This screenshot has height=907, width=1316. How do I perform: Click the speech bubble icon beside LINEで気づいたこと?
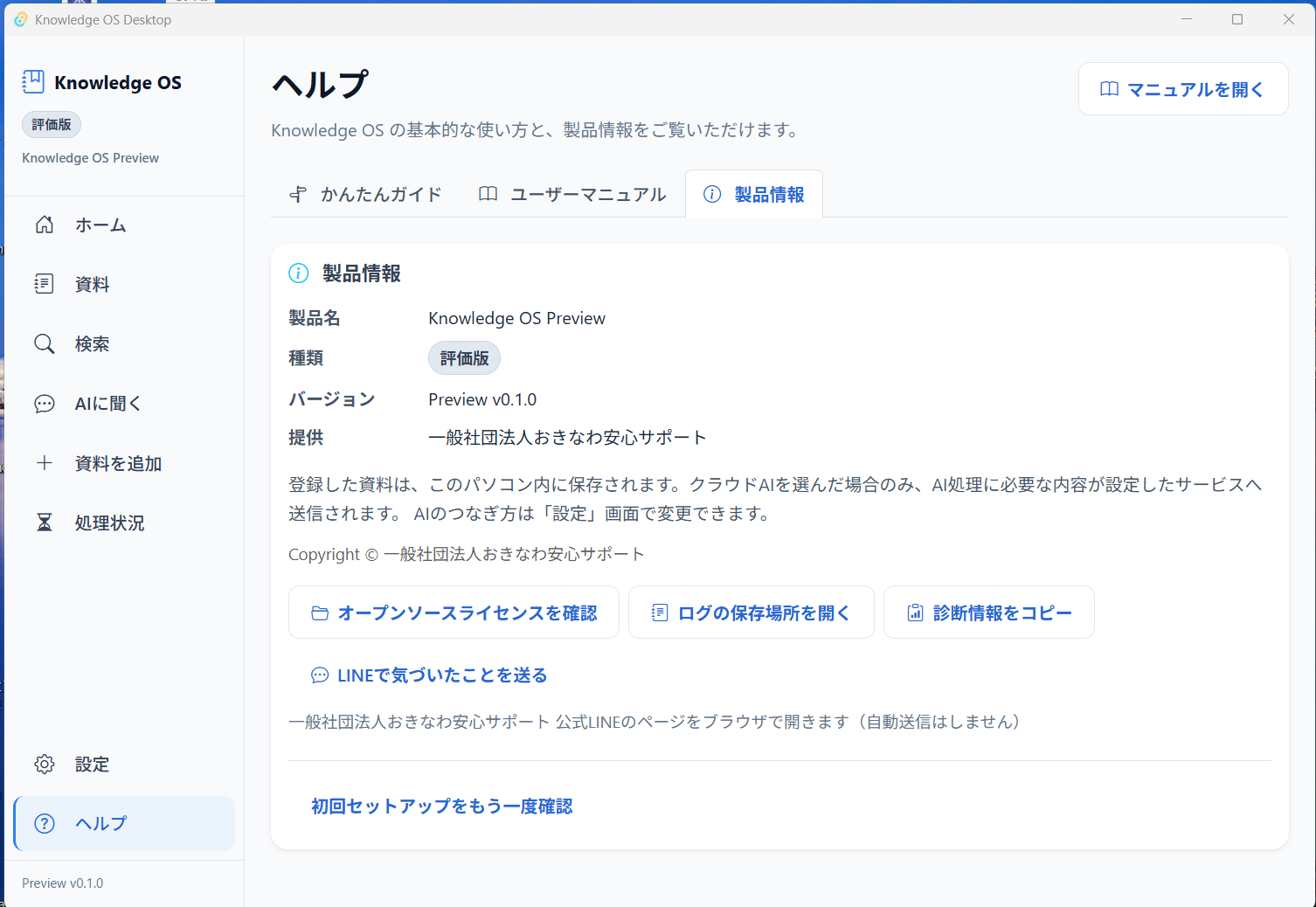(x=320, y=675)
